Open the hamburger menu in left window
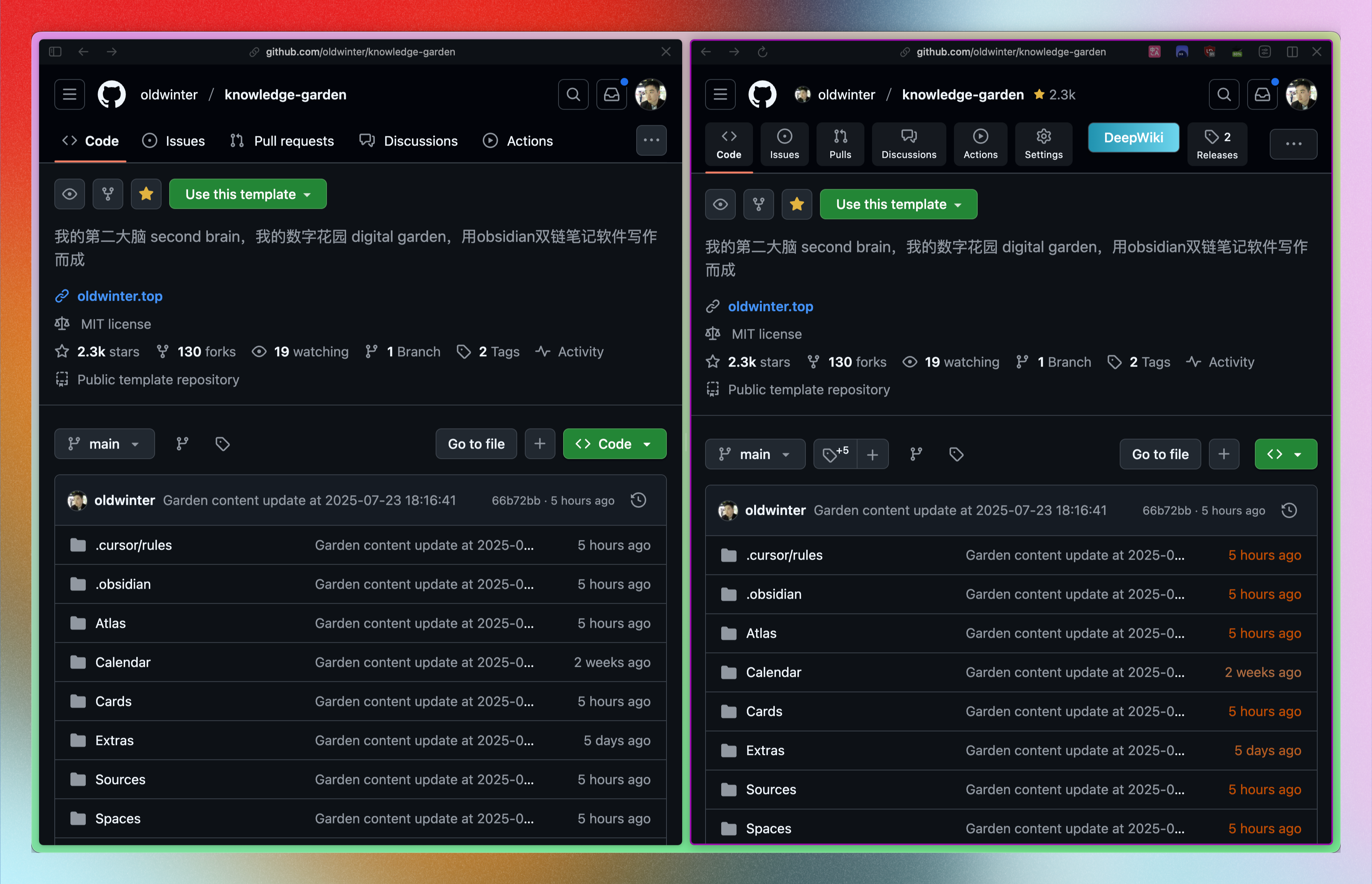The height and width of the screenshot is (884, 1372). pos(69,94)
